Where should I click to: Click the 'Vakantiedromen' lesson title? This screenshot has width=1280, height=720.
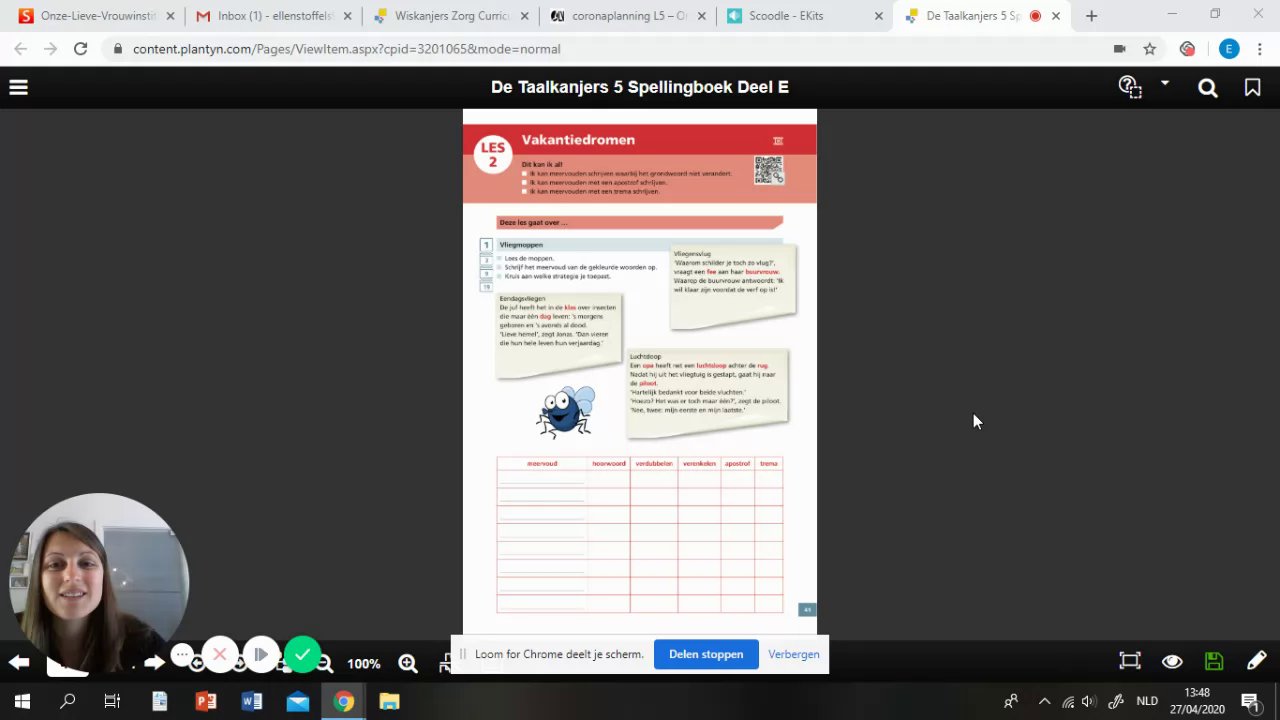click(x=578, y=140)
